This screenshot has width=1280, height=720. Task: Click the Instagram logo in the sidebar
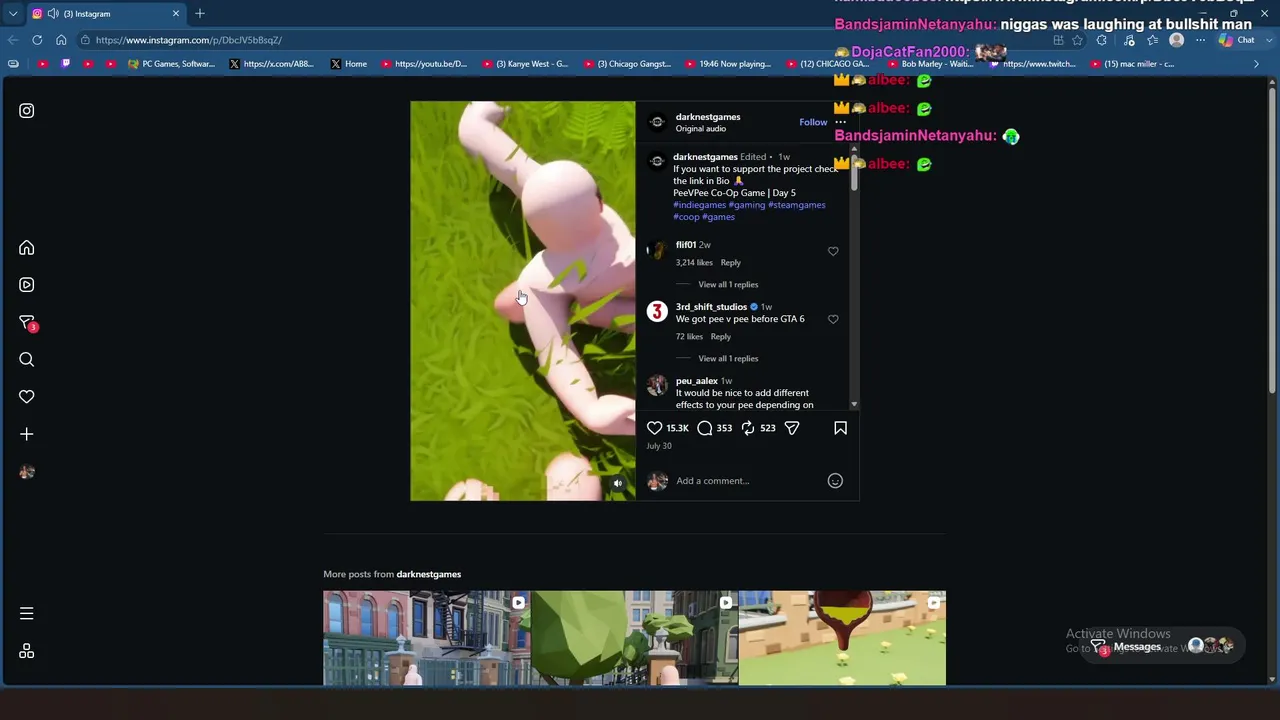27,111
